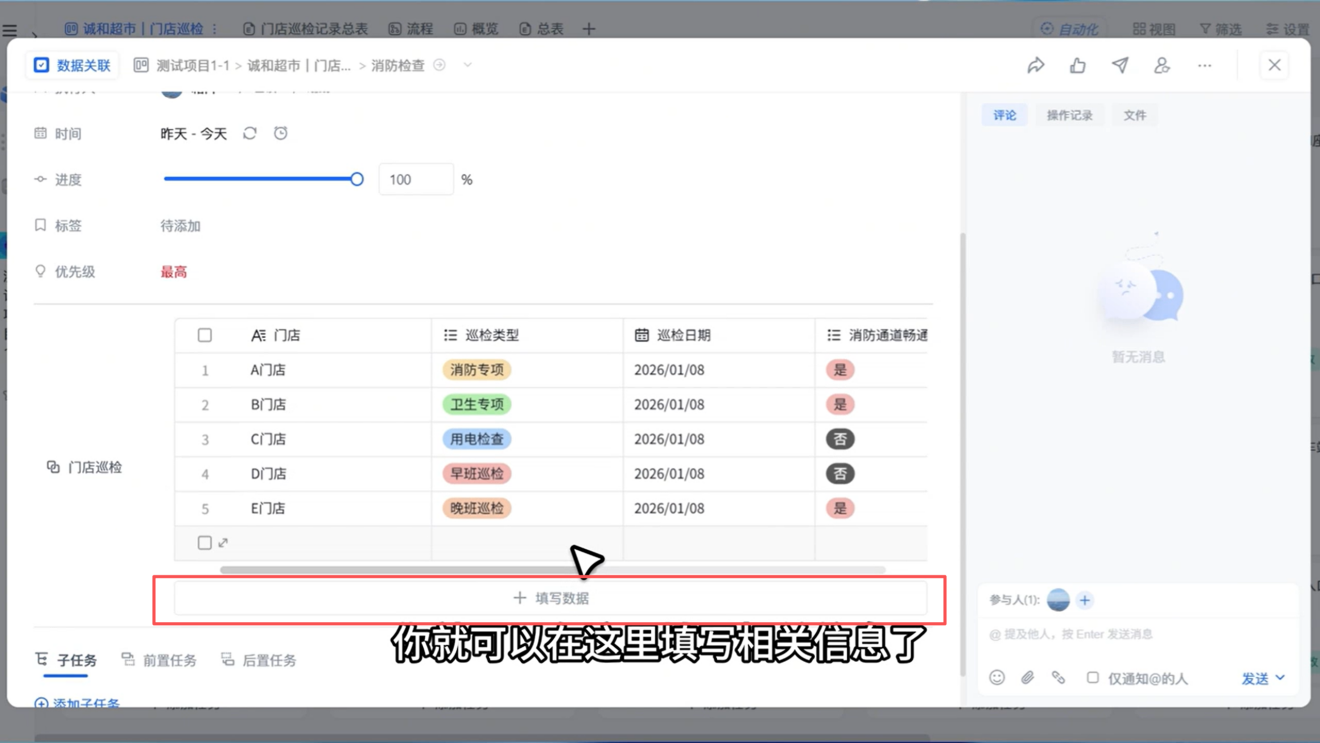
Task: Click the plus add-tab icon in background bar
Action: click(589, 29)
